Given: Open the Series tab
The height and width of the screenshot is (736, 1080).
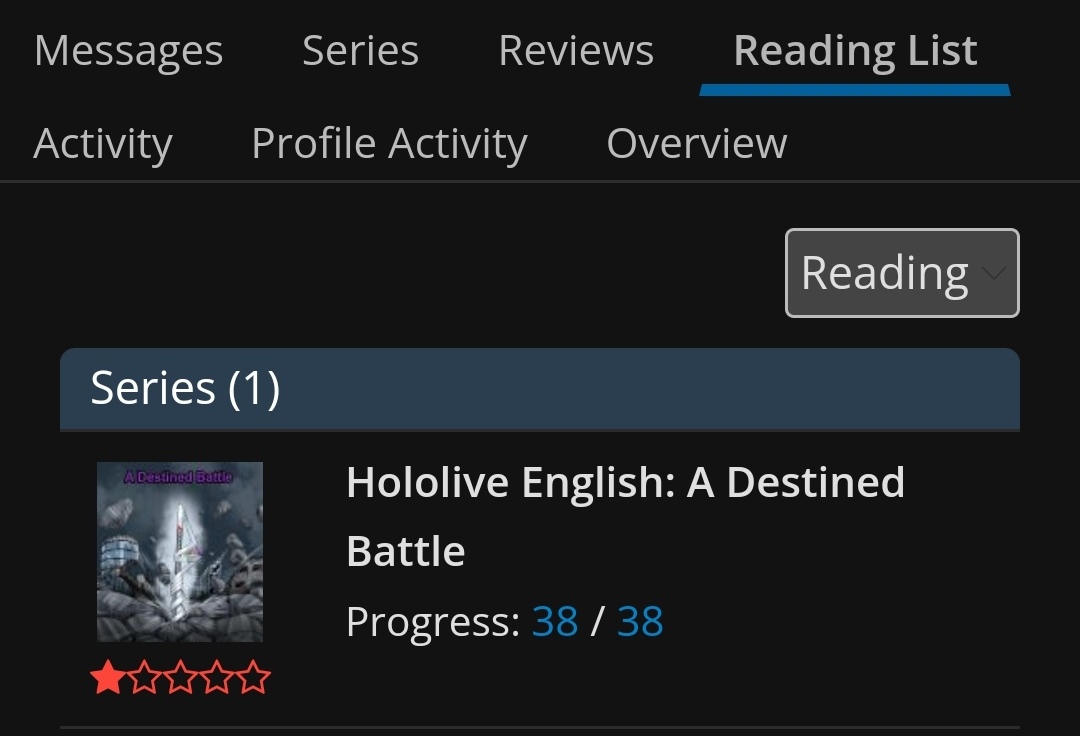Looking at the screenshot, I should coord(360,50).
